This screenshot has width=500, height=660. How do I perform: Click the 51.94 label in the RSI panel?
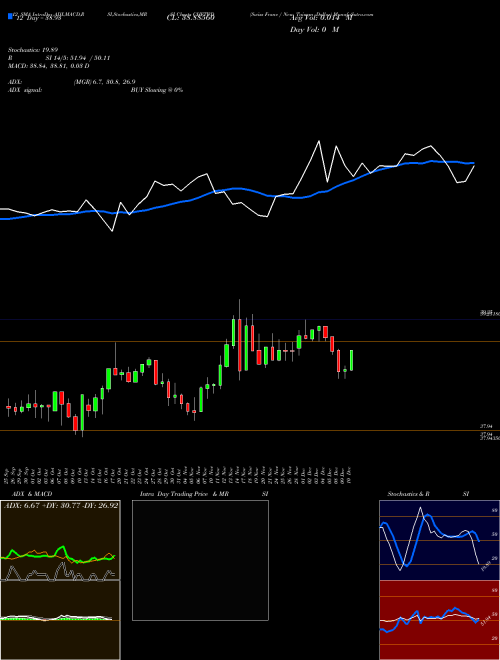[485, 621]
